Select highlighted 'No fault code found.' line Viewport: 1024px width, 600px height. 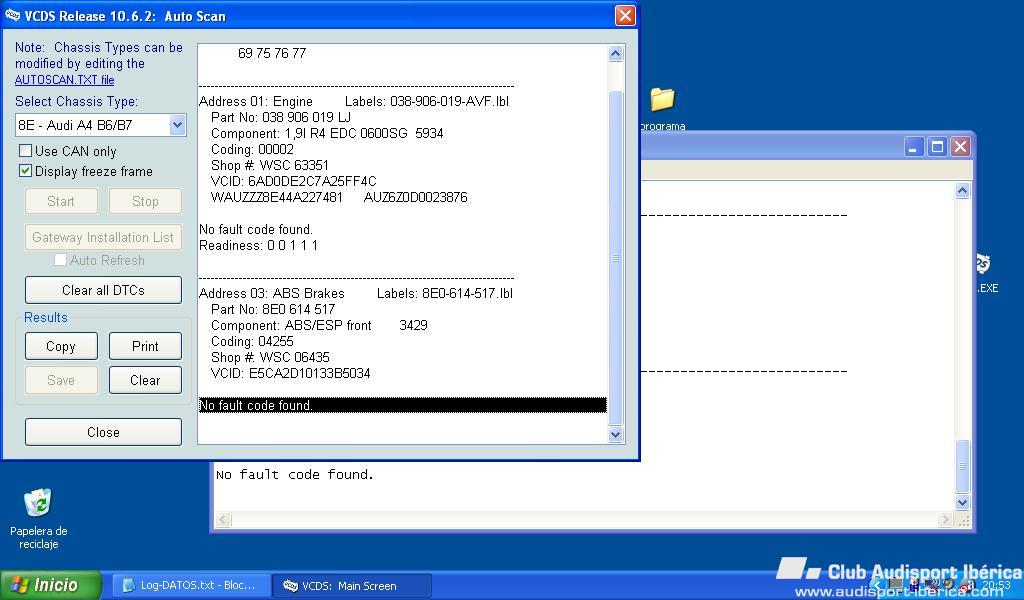[403, 405]
